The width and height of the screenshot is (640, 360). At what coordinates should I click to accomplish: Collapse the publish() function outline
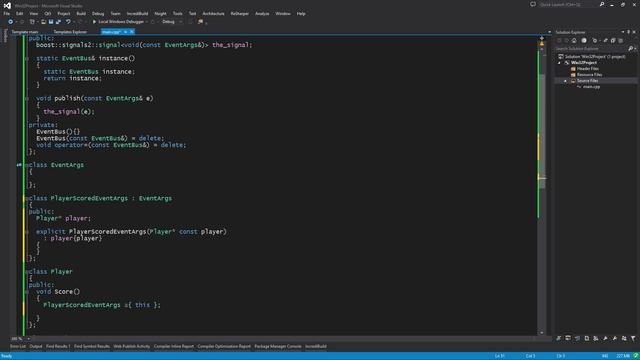(x=27, y=98)
